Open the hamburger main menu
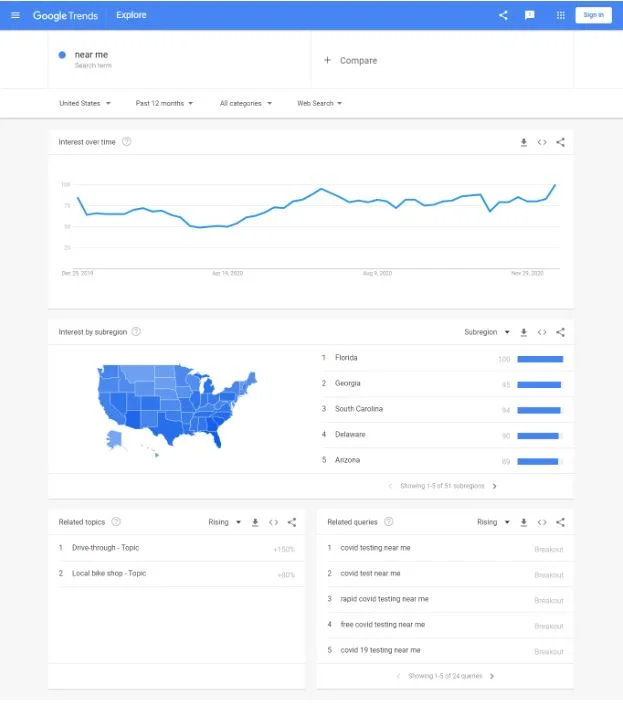 click(15, 15)
